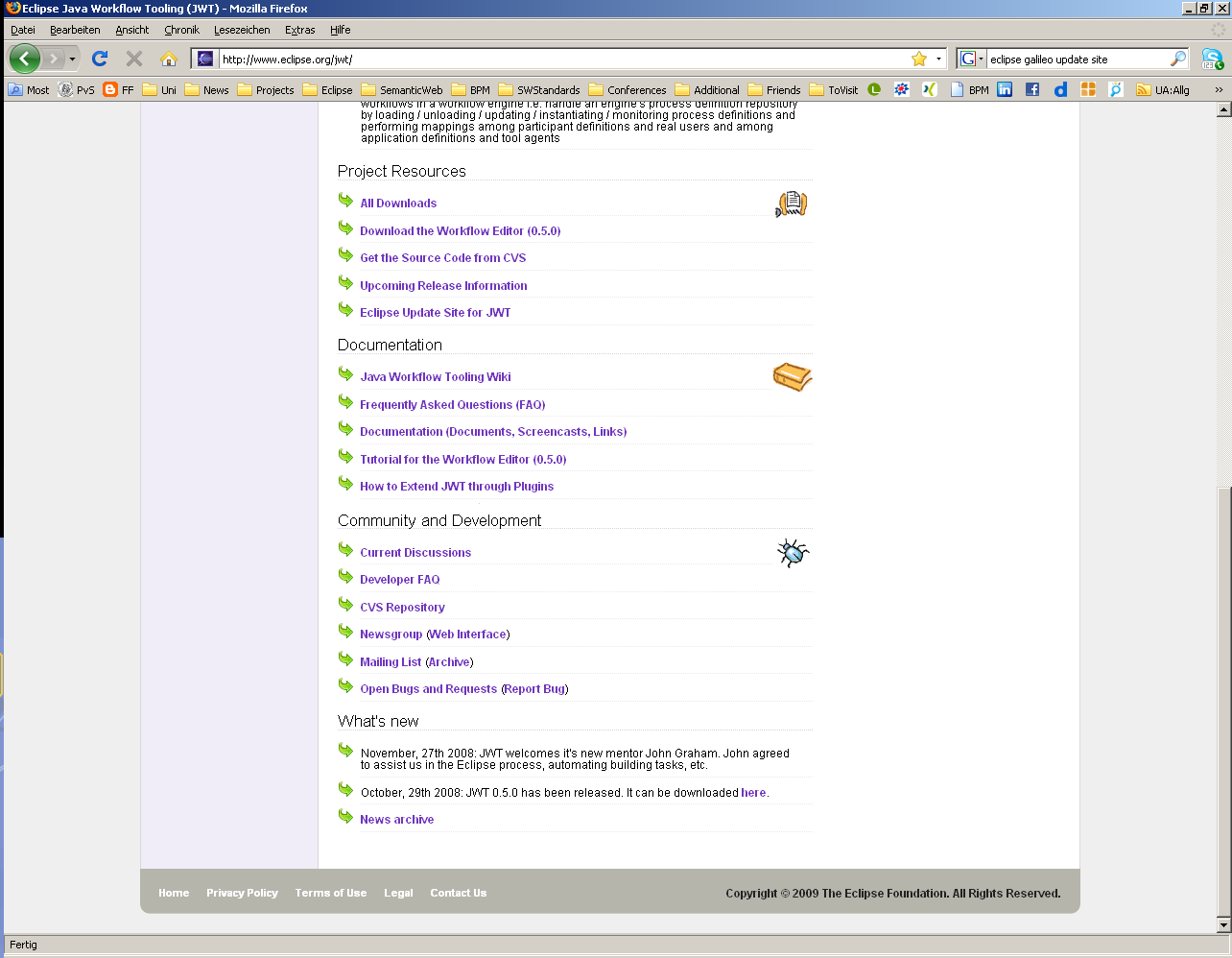The height and width of the screenshot is (958, 1232).
Task: Click the orange squares bookmark icon
Action: 1088,89
